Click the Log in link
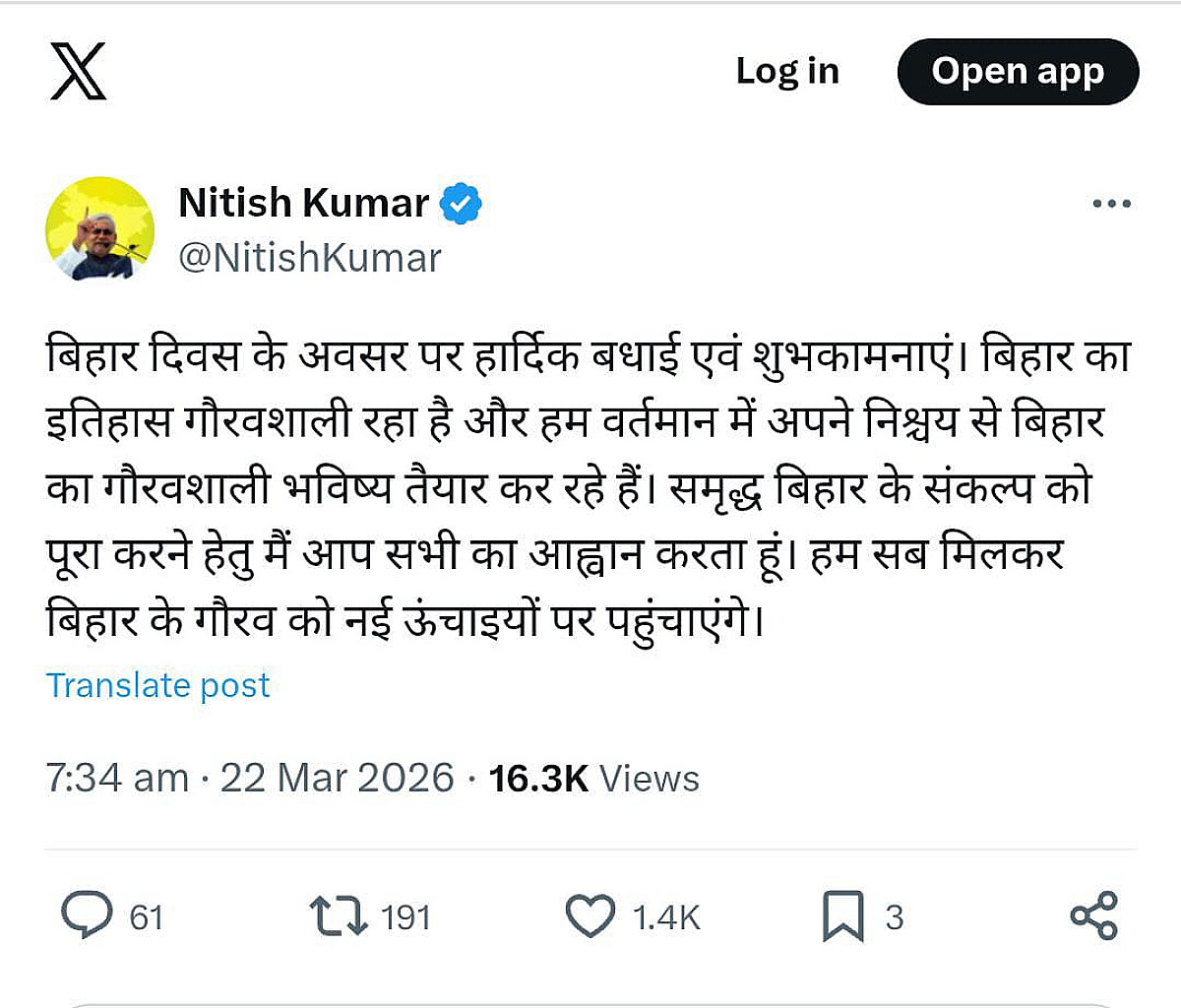This screenshot has height=1008, width=1181. [x=787, y=71]
